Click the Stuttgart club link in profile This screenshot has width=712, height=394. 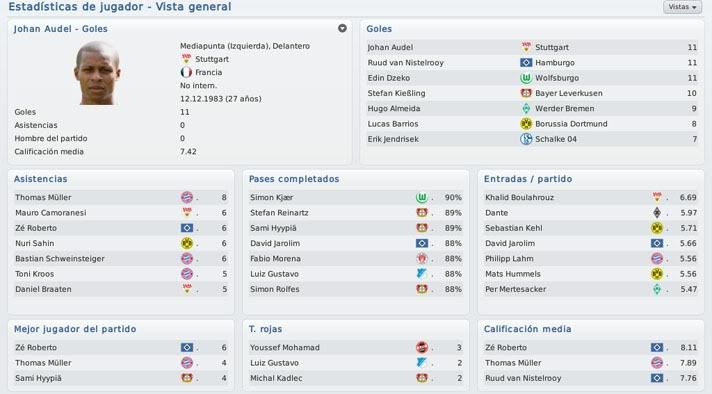point(212,59)
